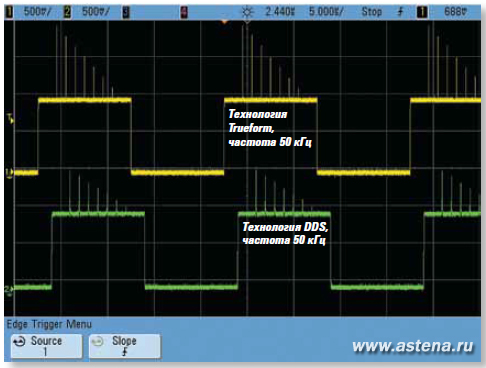Click channel 2 ground reference marker
The height and width of the screenshot is (368, 486).
(9, 289)
